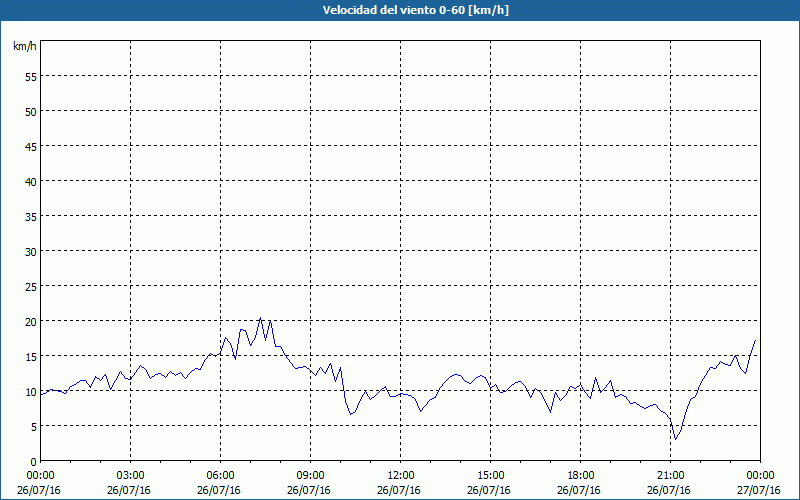Click the wind speed peak near 07:20

point(260,318)
